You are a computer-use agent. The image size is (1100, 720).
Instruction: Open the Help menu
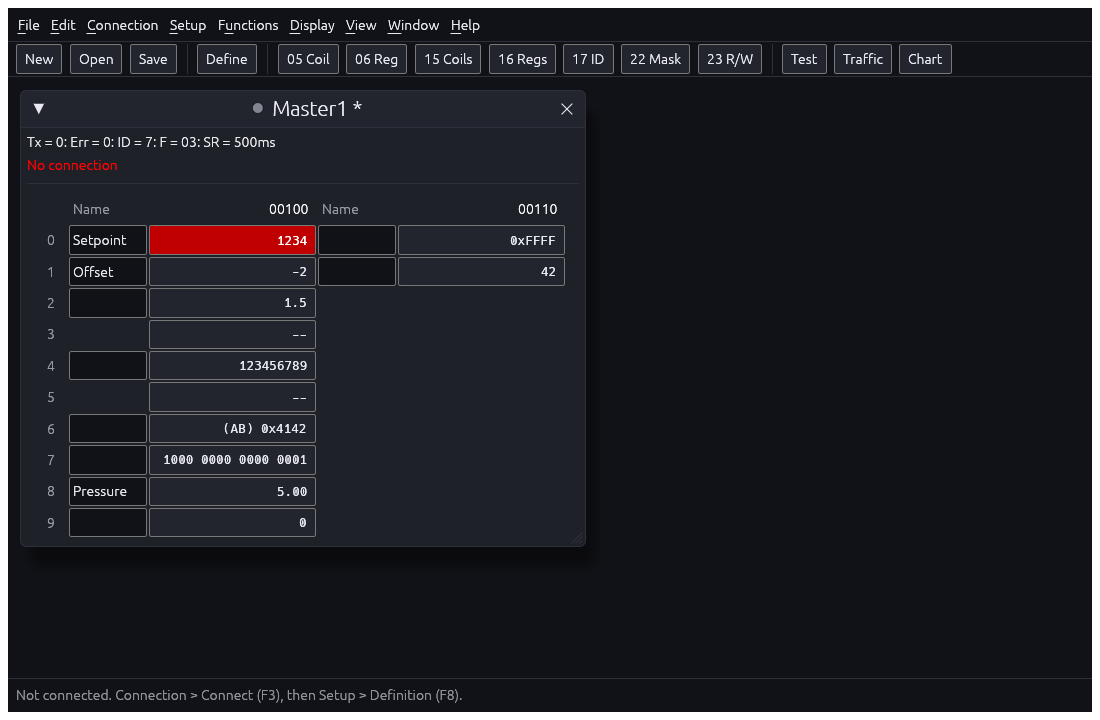coord(465,25)
